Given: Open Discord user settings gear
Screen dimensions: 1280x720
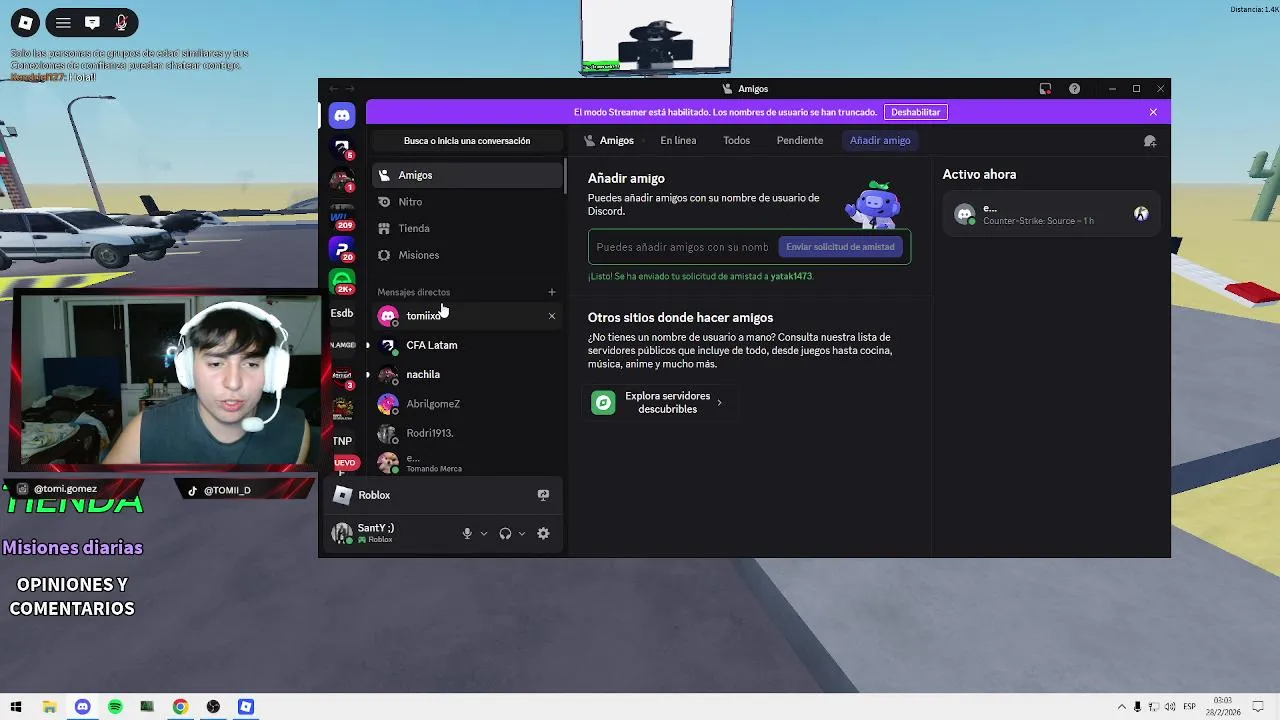Looking at the screenshot, I should [x=543, y=534].
